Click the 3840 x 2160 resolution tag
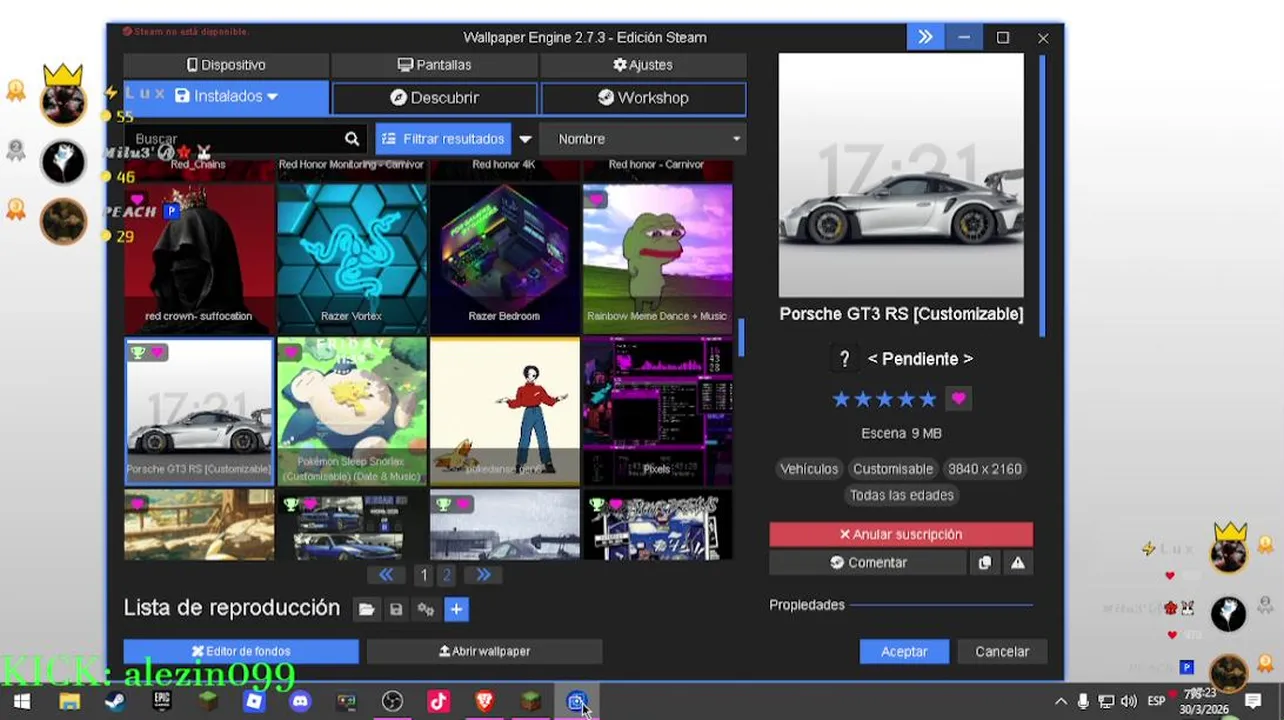1284x720 pixels. pyautogui.click(x=985, y=469)
